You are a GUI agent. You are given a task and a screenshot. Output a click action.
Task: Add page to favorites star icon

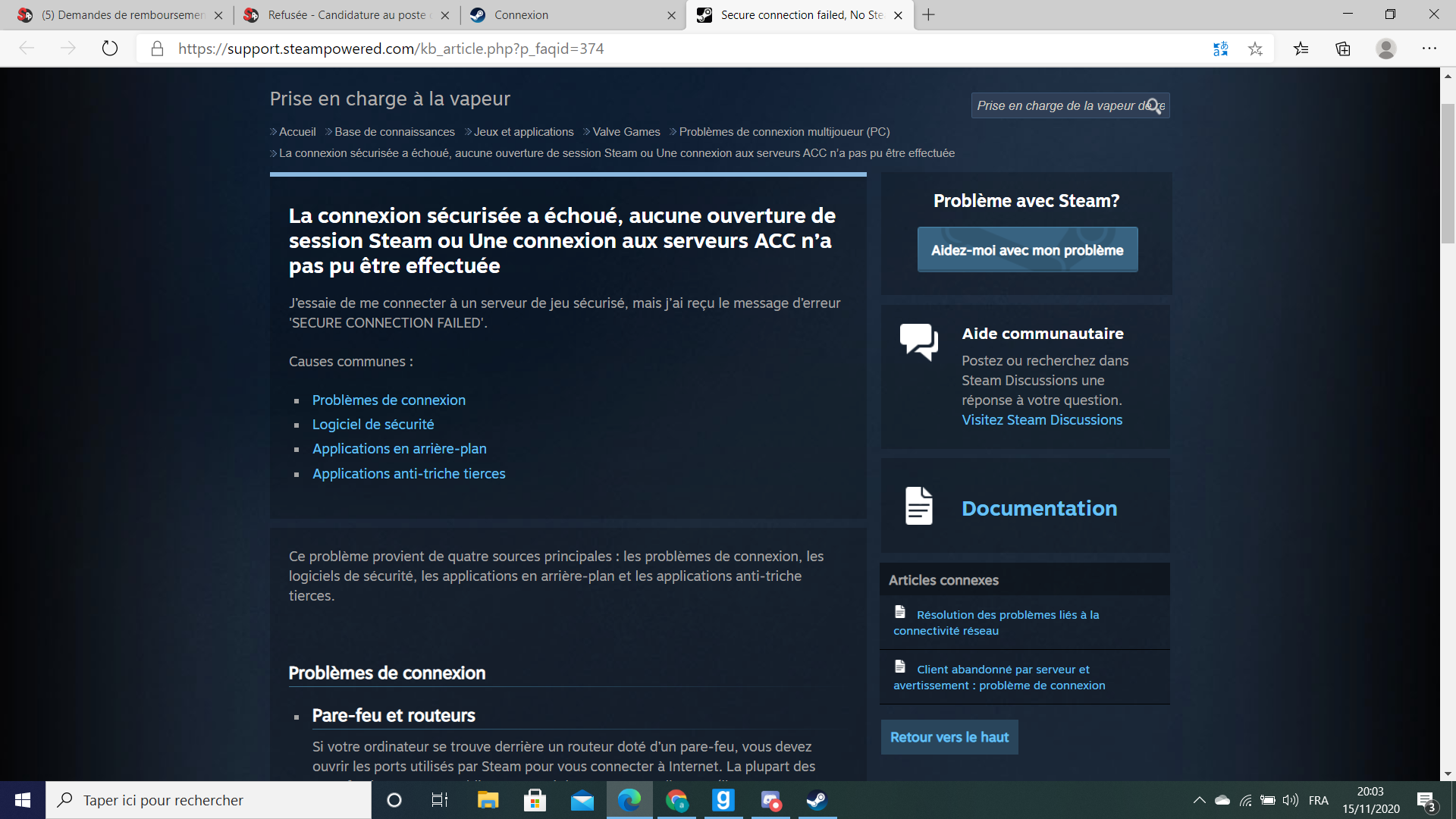point(1255,49)
